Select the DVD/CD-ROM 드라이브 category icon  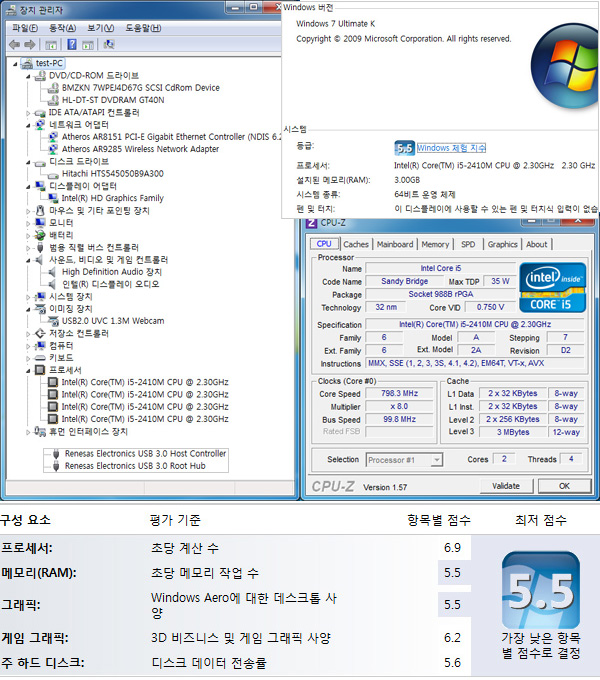point(40,75)
